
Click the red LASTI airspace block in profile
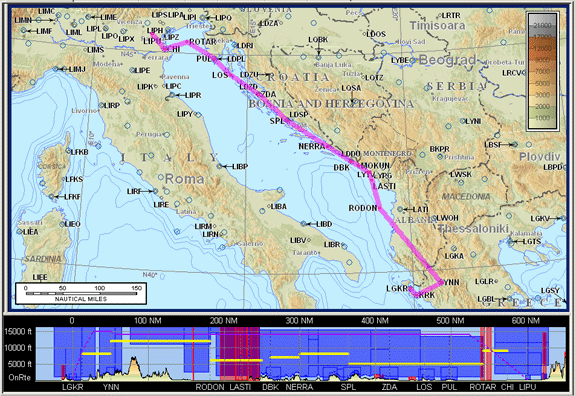pyautogui.click(x=240, y=353)
